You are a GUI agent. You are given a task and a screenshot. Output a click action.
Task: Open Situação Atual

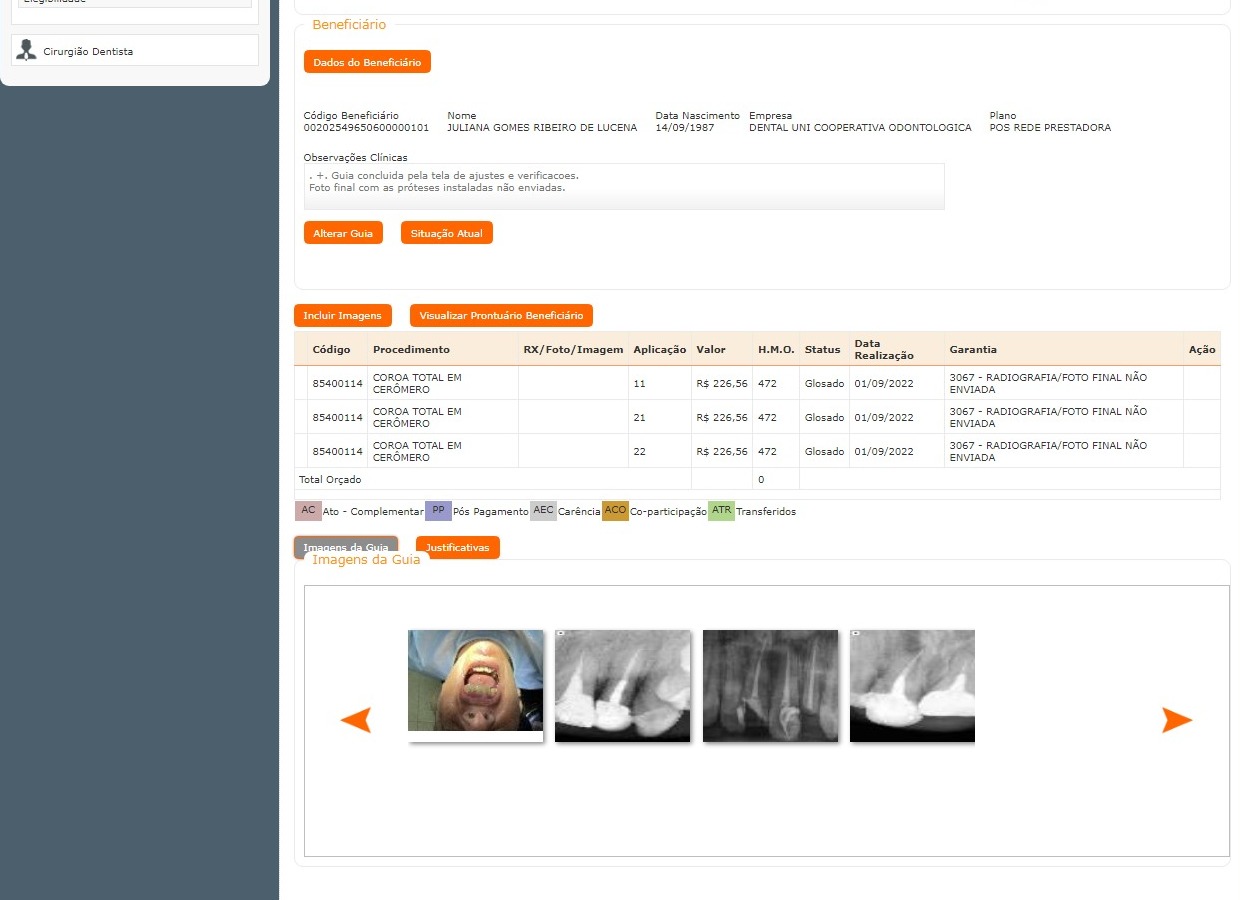pyautogui.click(x=446, y=233)
